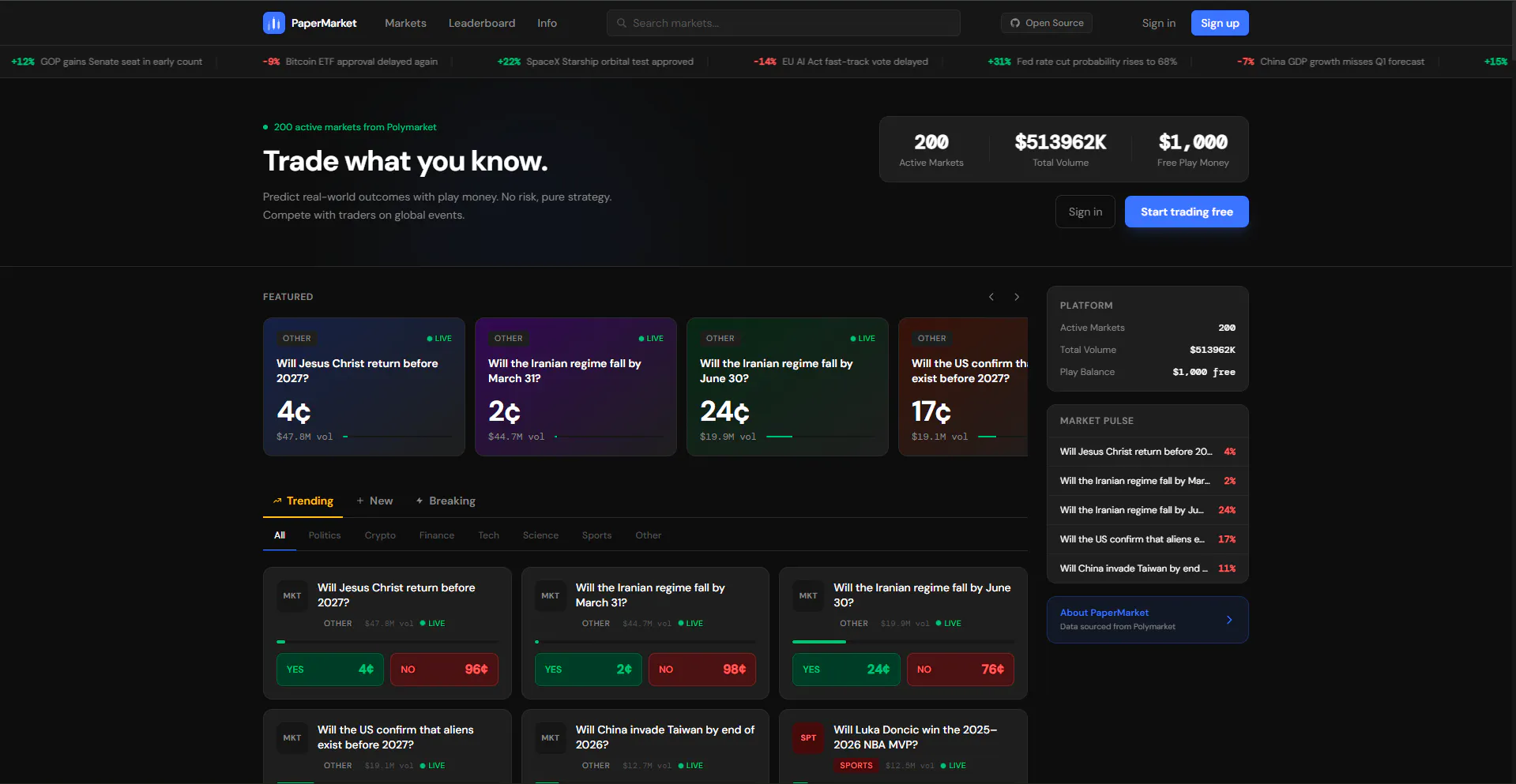Open the About PaperMarket card
Screen dimensions: 1516x784
tap(1148, 620)
